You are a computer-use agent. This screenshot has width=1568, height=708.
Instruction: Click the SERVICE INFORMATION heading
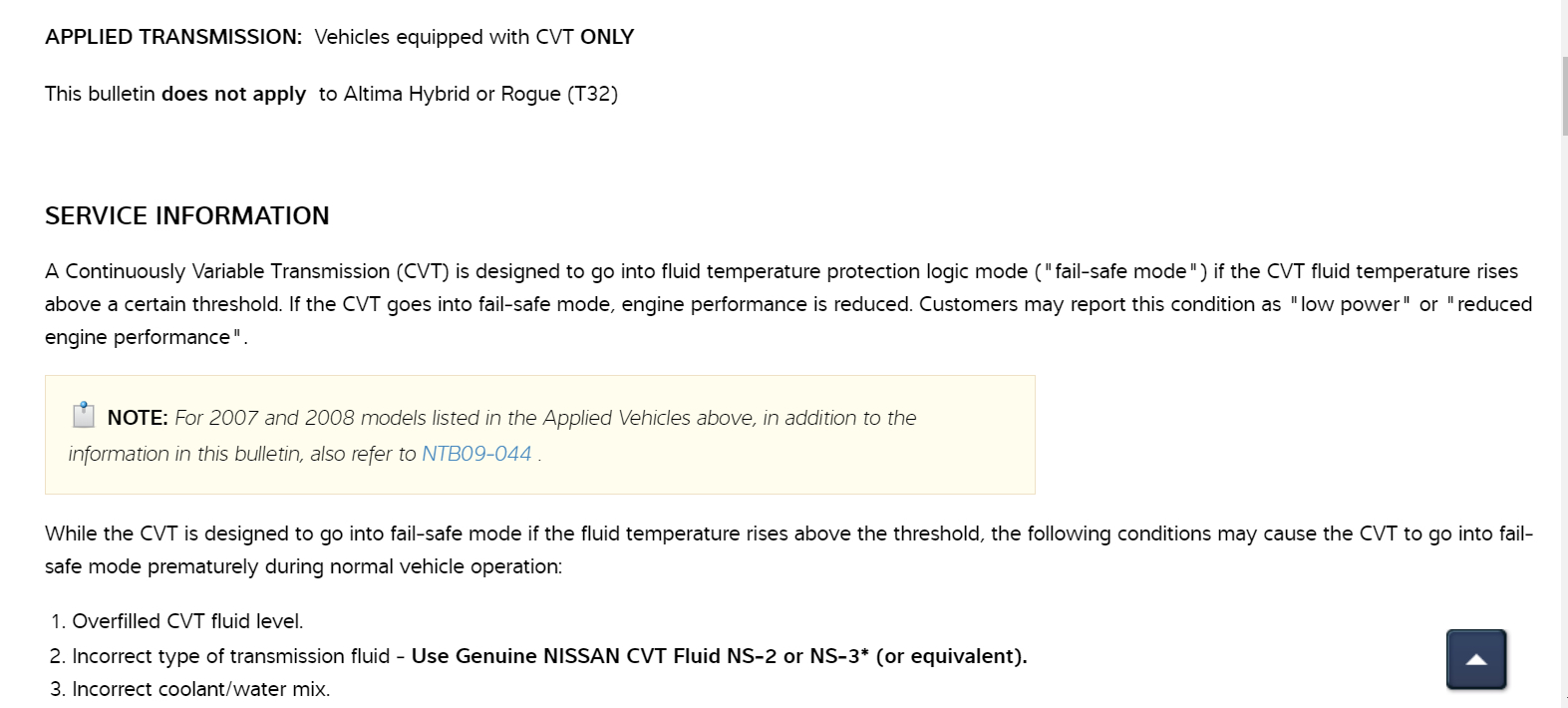pos(187,215)
